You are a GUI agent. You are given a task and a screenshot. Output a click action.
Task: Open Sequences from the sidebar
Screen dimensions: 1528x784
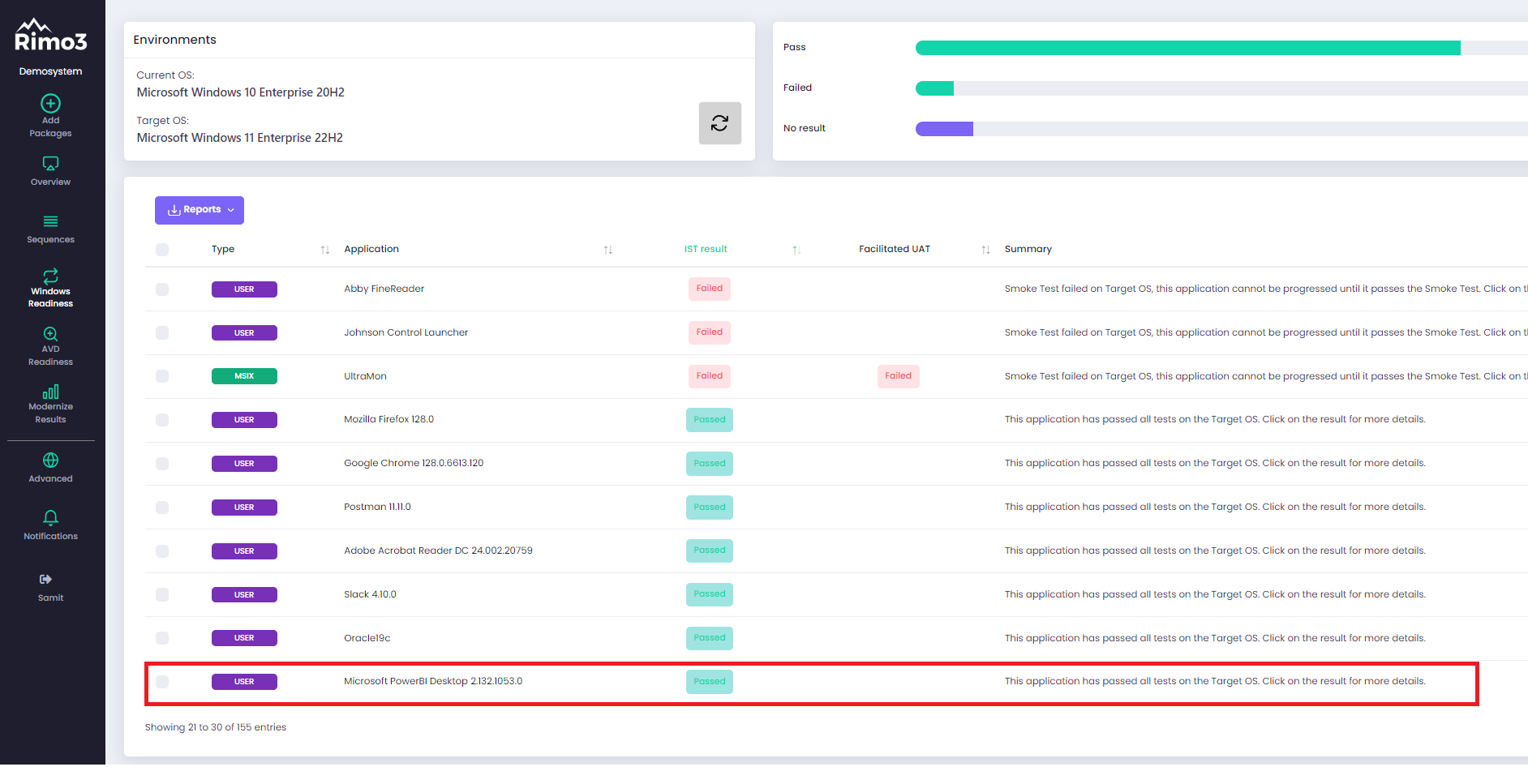point(50,221)
